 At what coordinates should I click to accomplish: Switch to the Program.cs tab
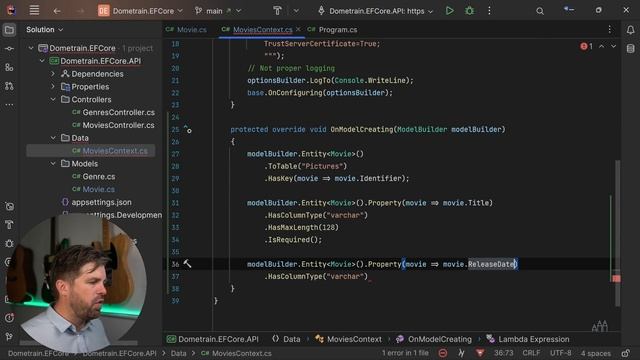333,29
